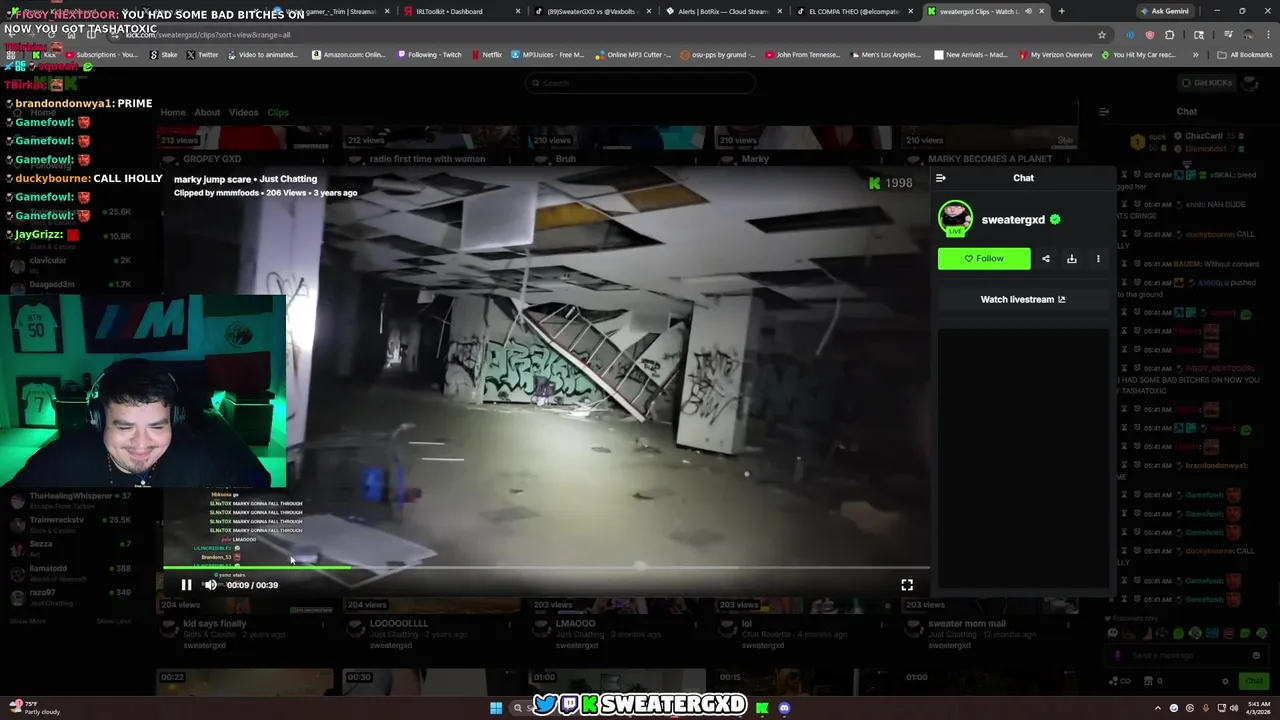
Task: Collapse the right-side chat sidebar icon
Action: pyautogui.click(x=1104, y=112)
